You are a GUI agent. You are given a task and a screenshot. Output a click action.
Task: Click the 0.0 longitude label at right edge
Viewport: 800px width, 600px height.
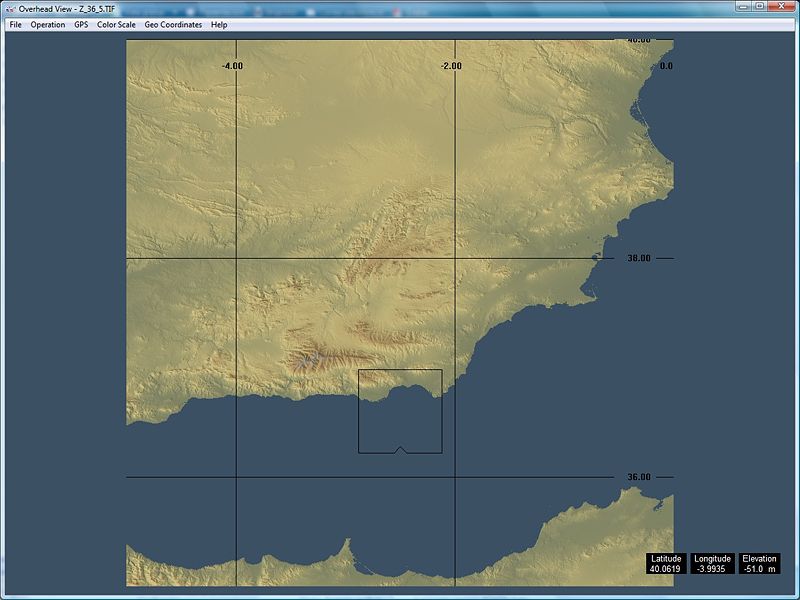(x=666, y=66)
